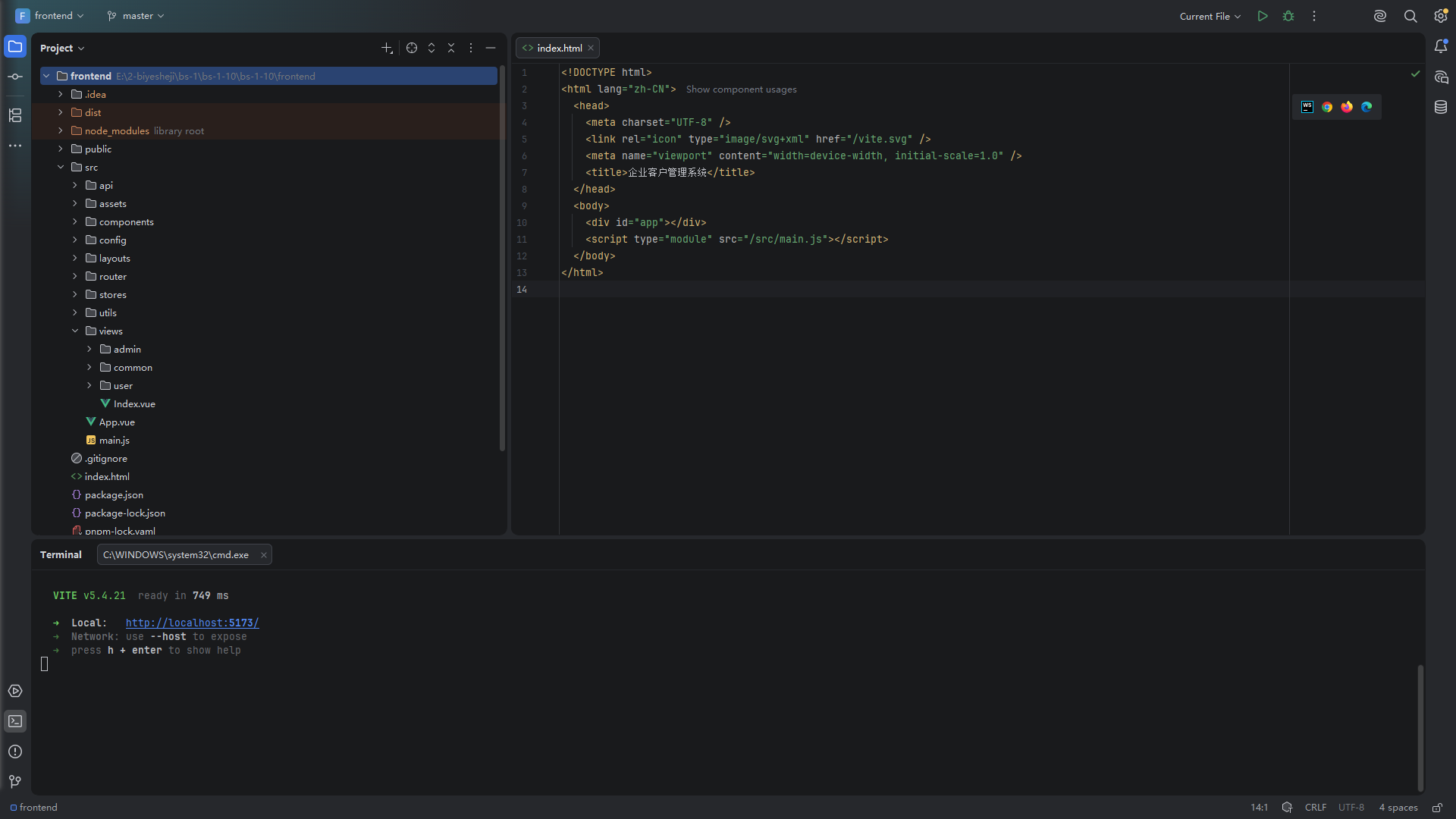Open the Structure tool window
This screenshot has height=819, width=1456.
[x=15, y=115]
